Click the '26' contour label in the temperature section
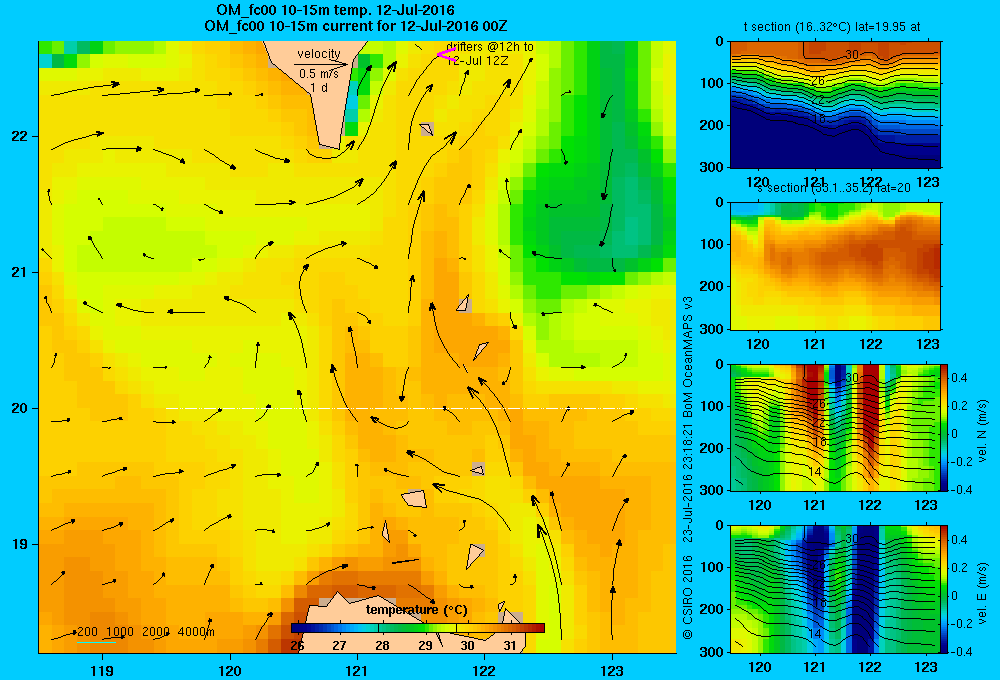Screen dimensions: 1000x680 tap(818, 81)
